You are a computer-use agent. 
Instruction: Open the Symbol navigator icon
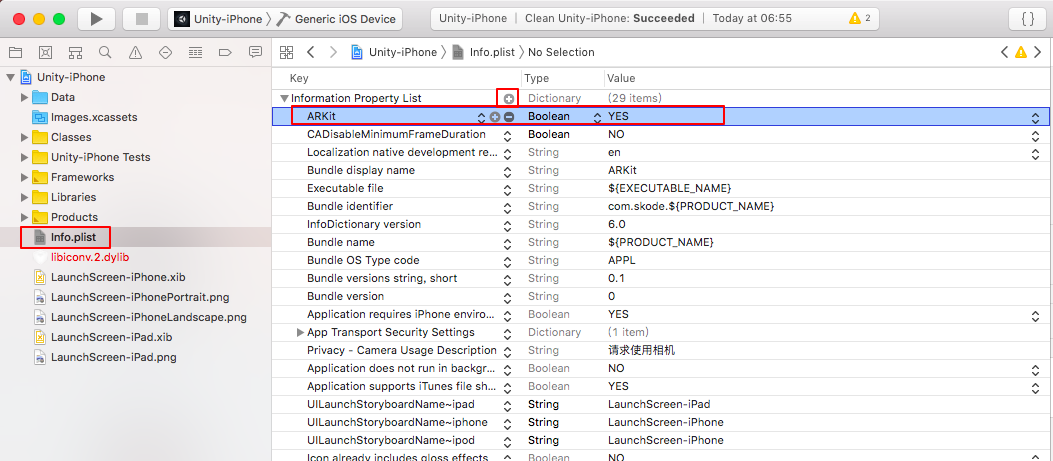tap(75, 52)
